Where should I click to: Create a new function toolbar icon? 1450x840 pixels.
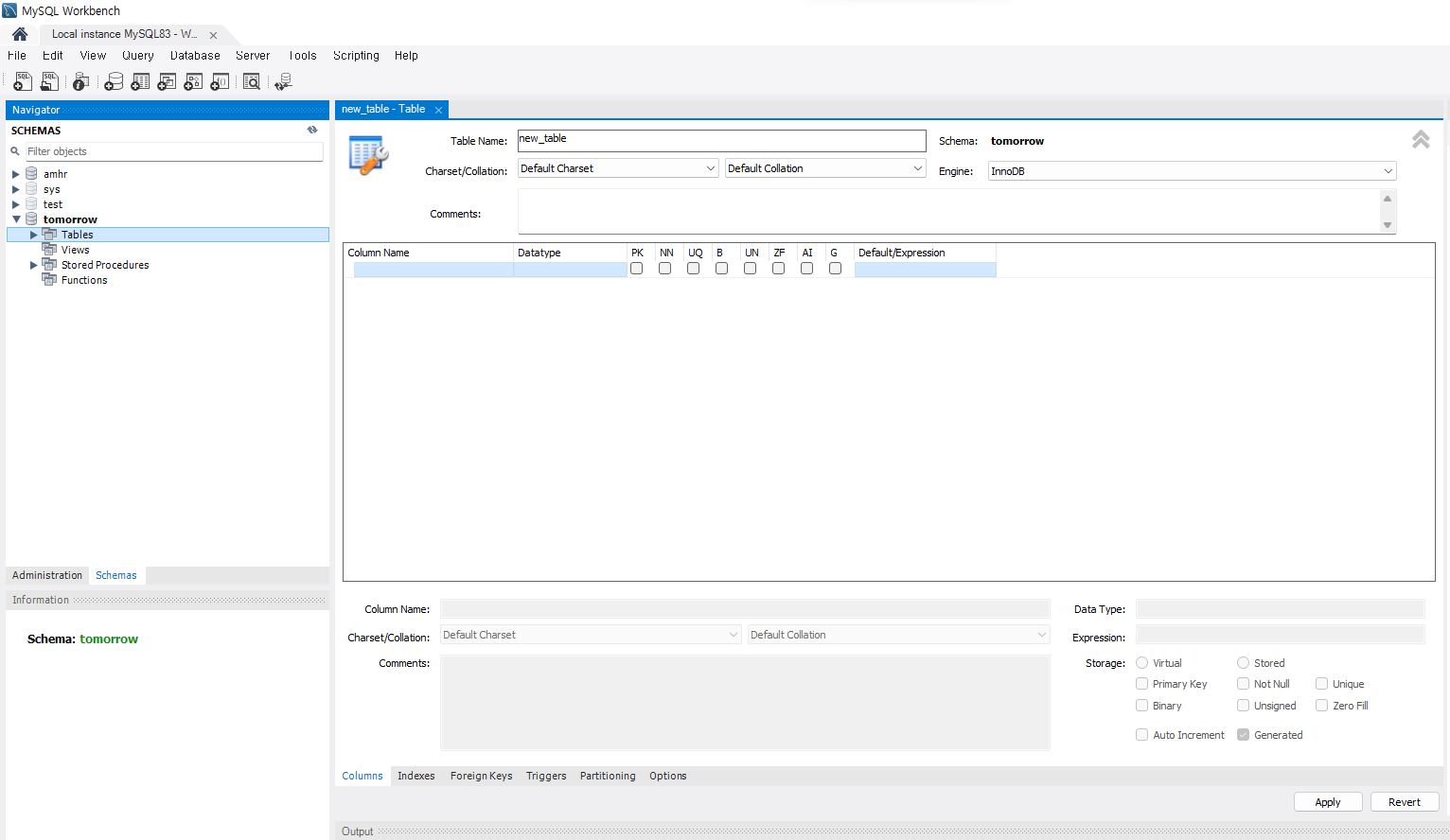click(220, 82)
